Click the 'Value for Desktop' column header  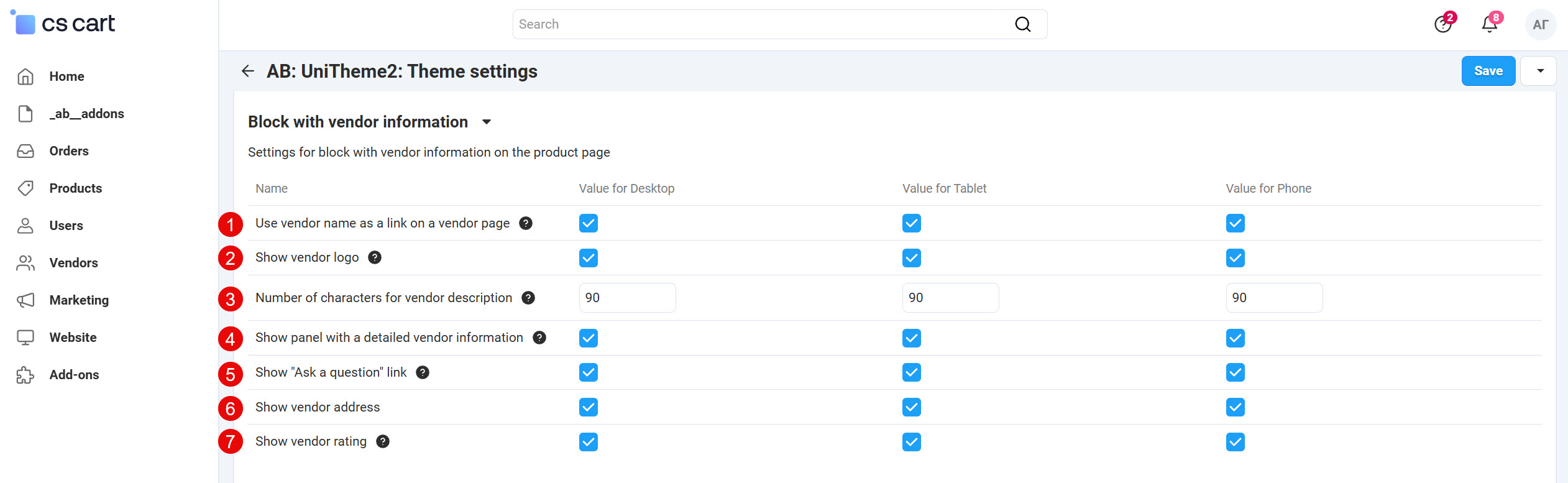coord(626,188)
